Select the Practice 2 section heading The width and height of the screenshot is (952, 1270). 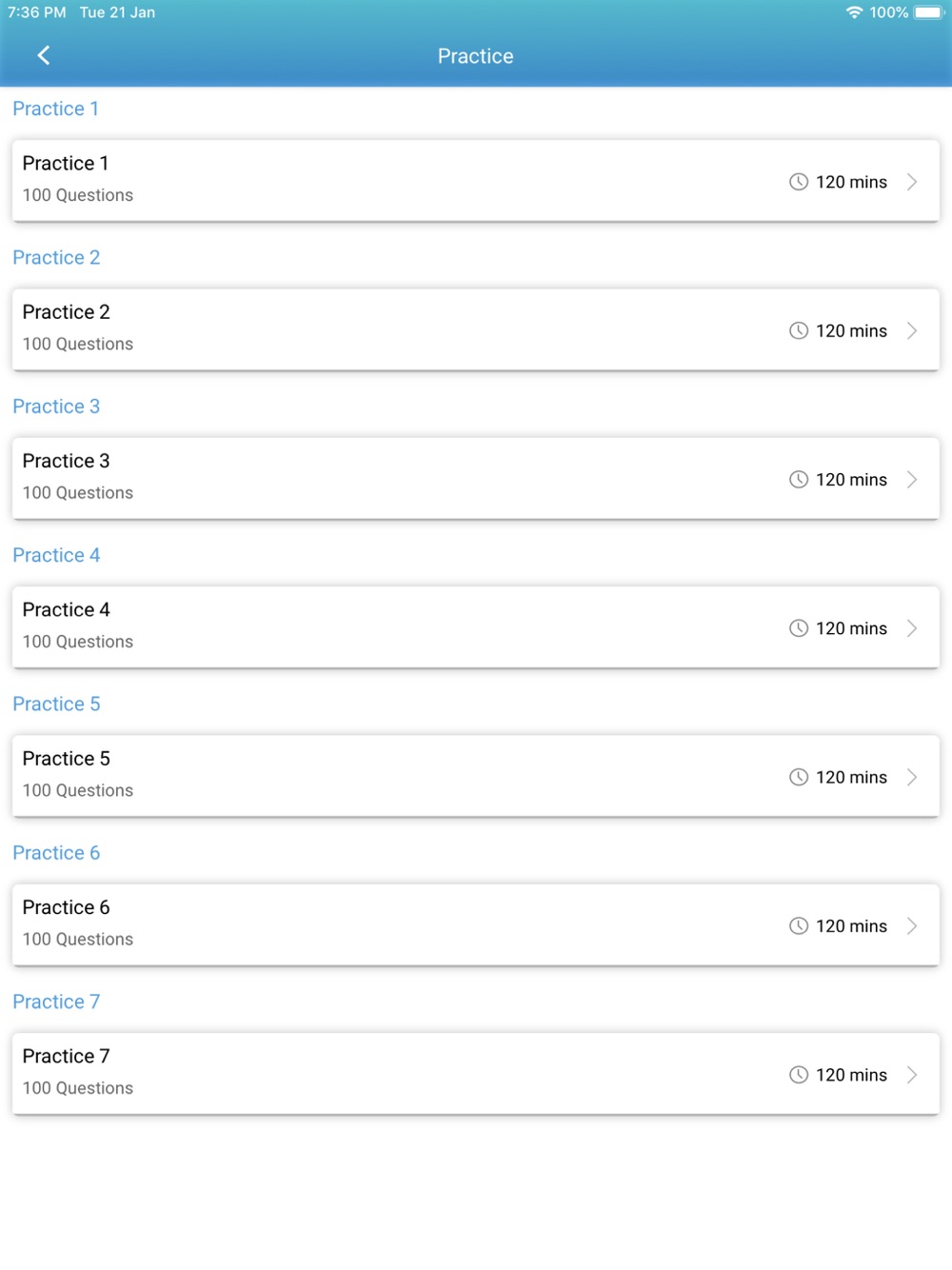tap(56, 258)
